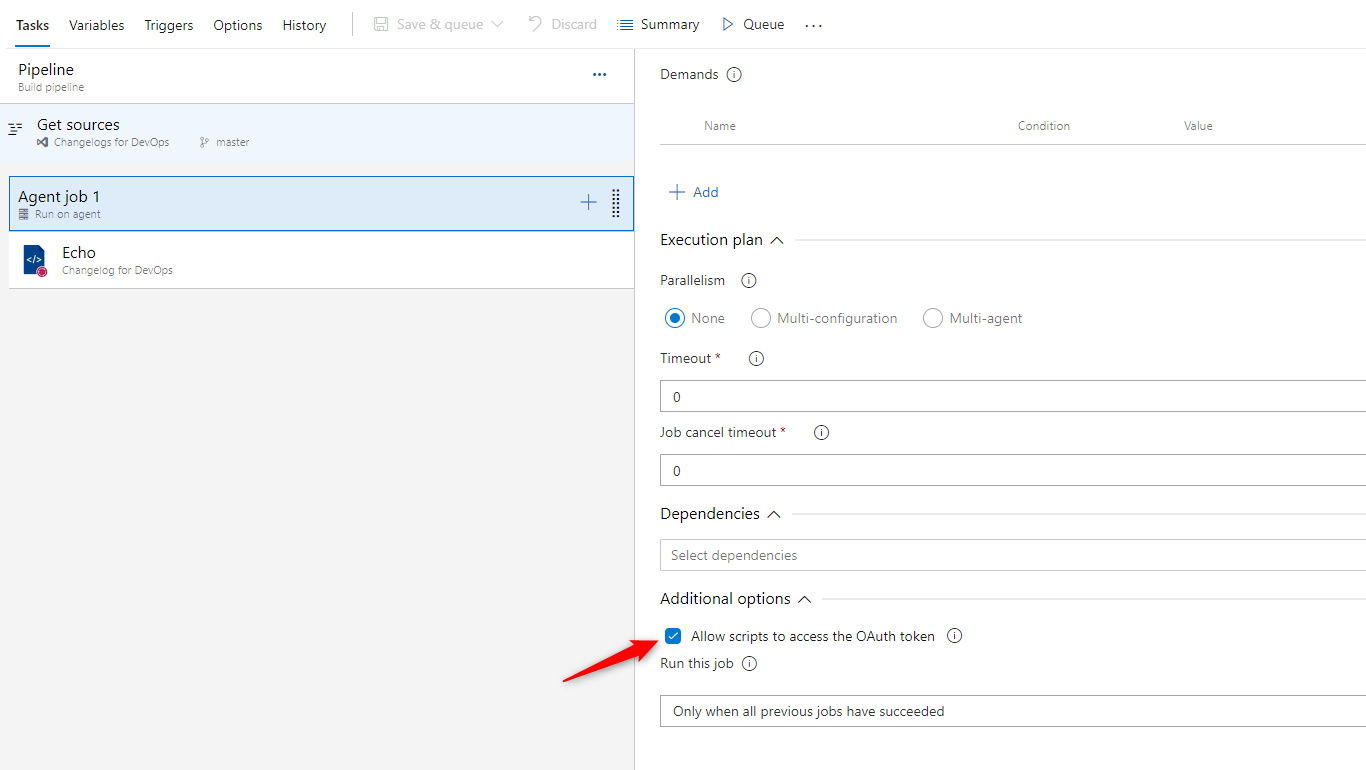Uncheck Allow scripts to access the OAuth token
1366x770 pixels.
pos(673,636)
